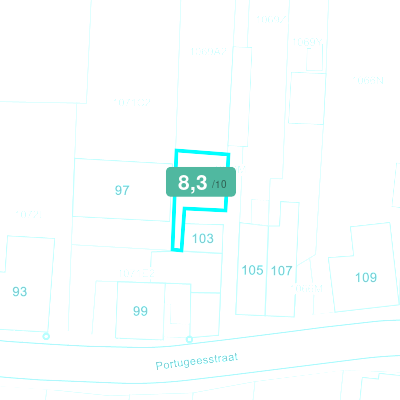Image resolution: width=400 pixels, height=400 pixels.
Task: Select building labeled 109
Action: [x=366, y=277]
